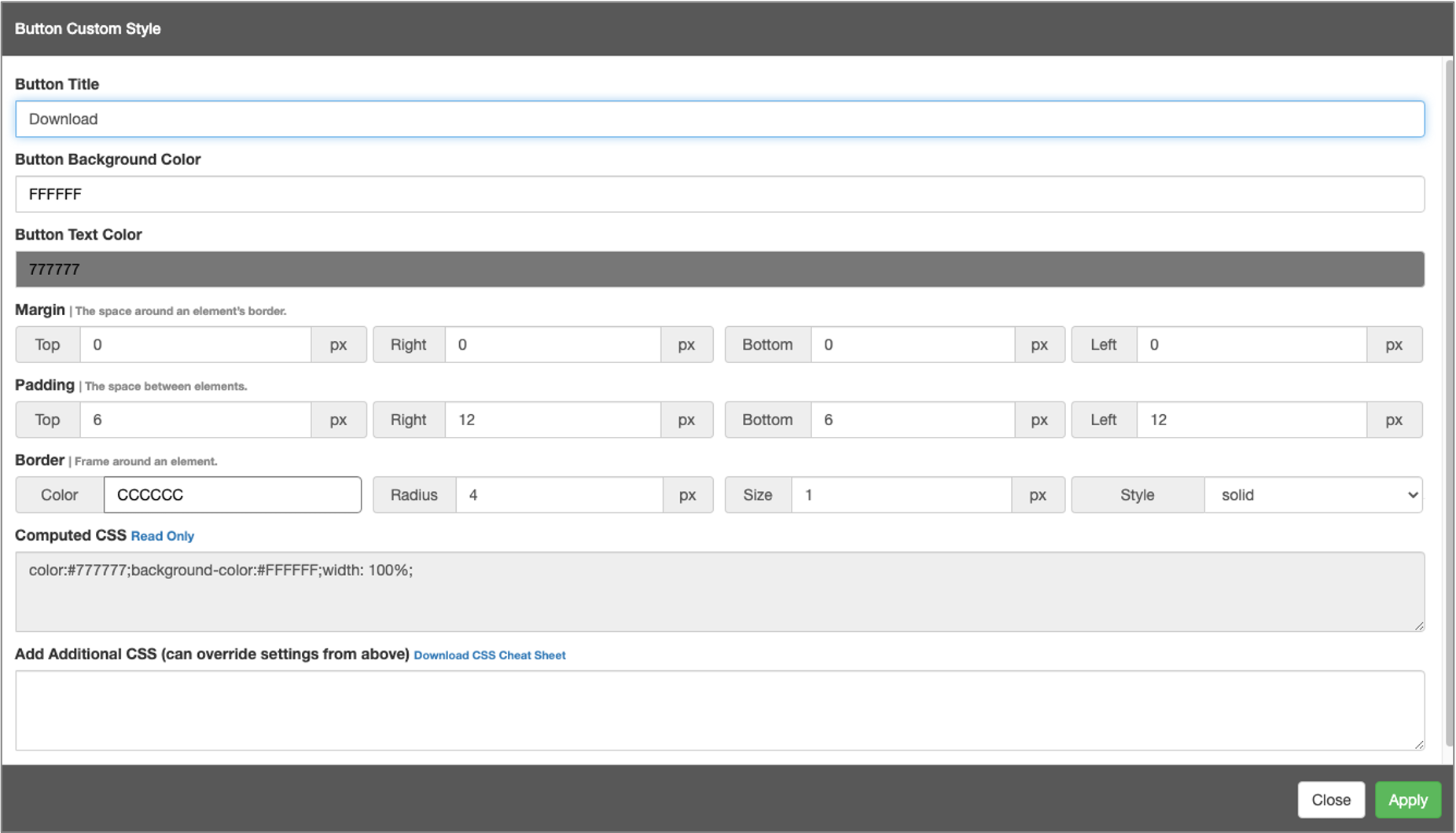Image resolution: width=1456 pixels, height=833 pixels.
Task: Click the Button Background Color field
Action: 719,194
